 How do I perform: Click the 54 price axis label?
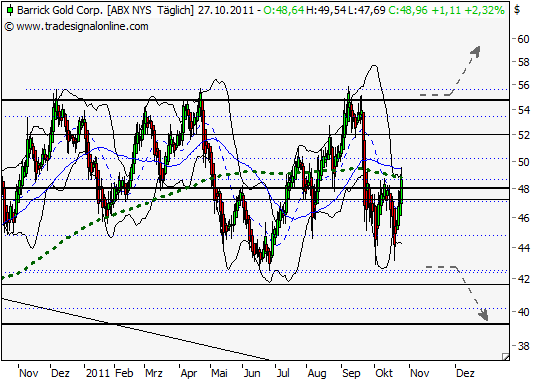523,110
